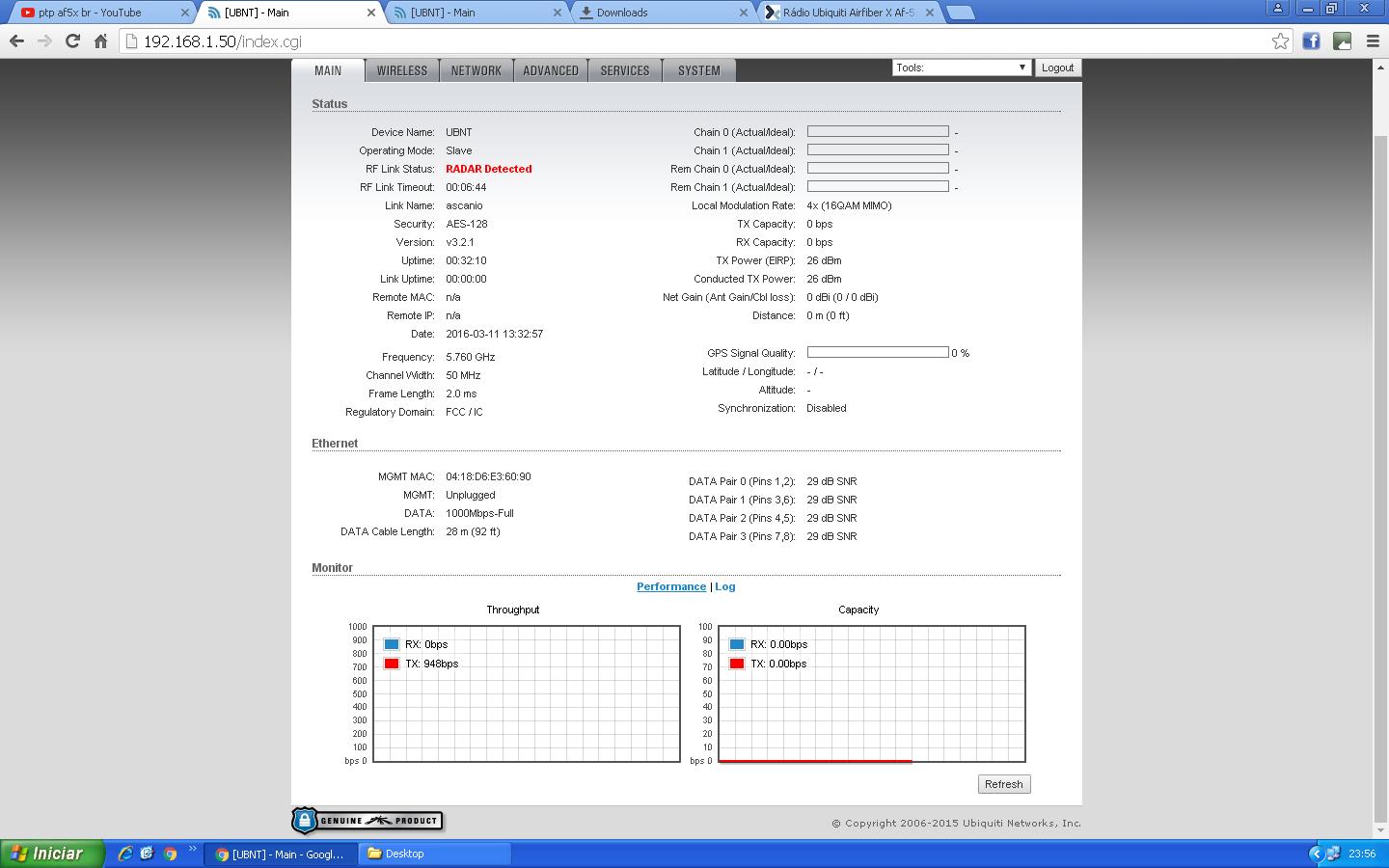Show hidden system tray icons
Screen dimensions: 1389x868
click(1315, 854)
